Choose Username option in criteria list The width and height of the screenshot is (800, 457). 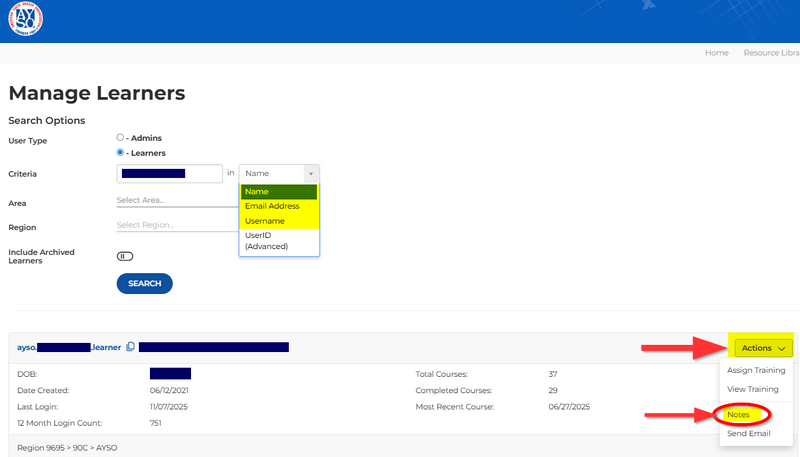pyautogui.click(x=278, y=221)
